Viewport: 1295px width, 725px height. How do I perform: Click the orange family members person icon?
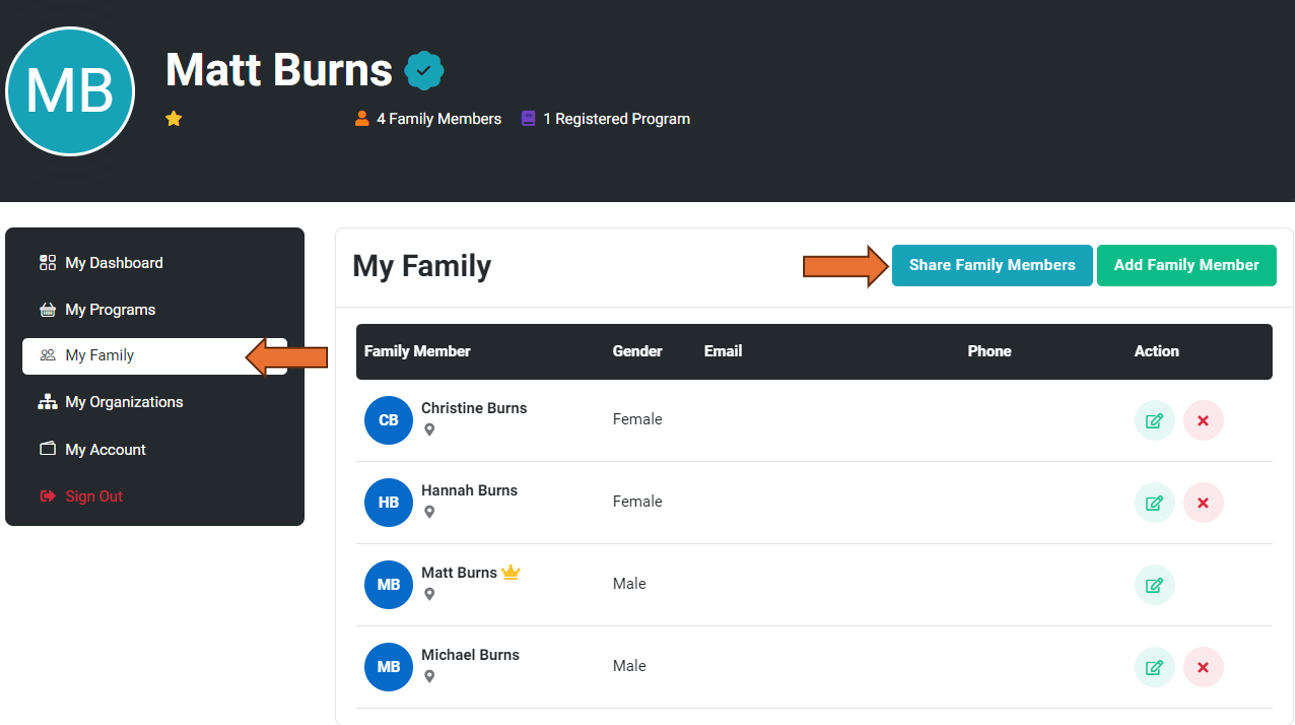pyautogui.click(x=362, y=118)
